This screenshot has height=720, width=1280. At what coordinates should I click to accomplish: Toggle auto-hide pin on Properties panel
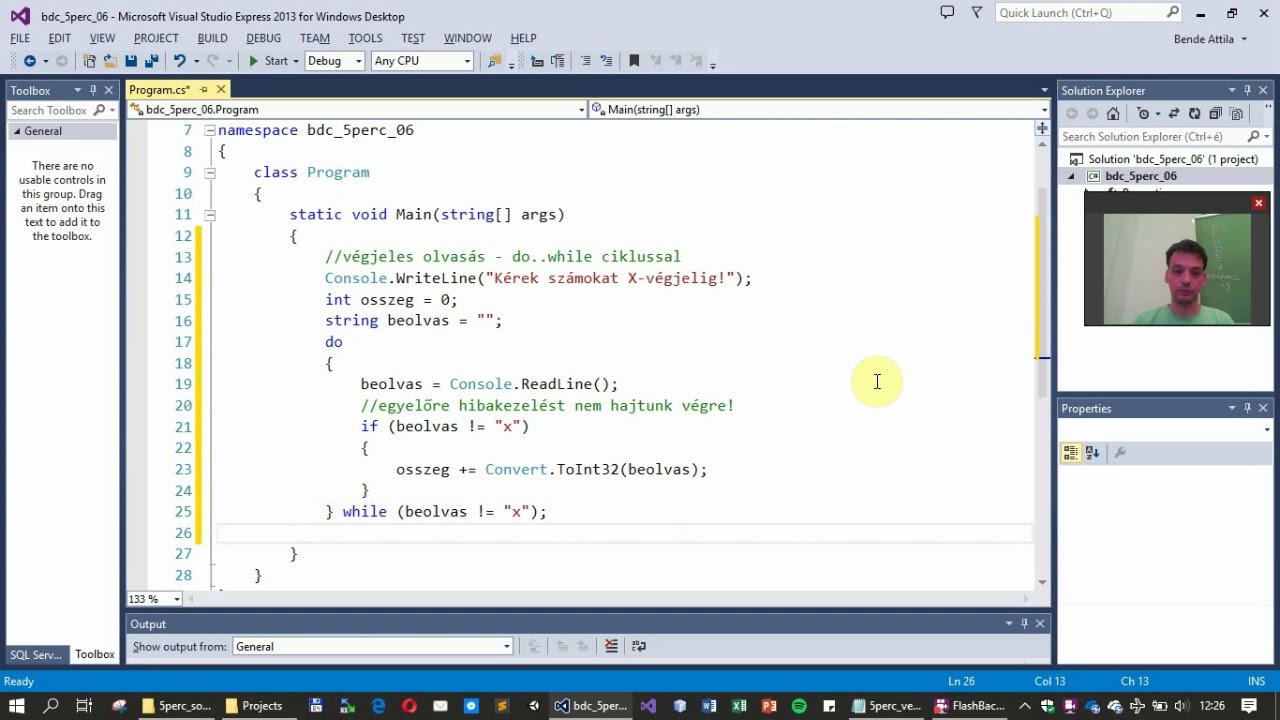[1247, 408]
